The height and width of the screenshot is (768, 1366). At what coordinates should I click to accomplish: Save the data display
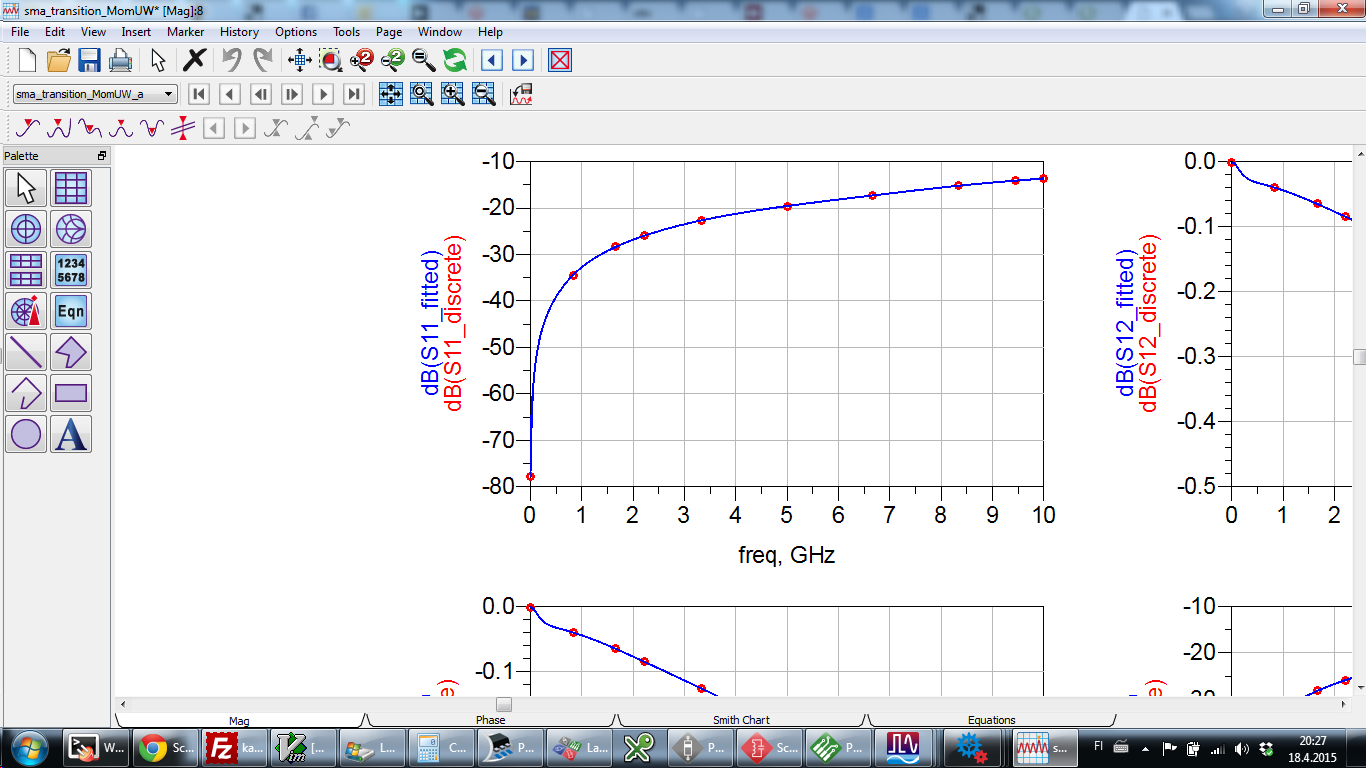90,60
